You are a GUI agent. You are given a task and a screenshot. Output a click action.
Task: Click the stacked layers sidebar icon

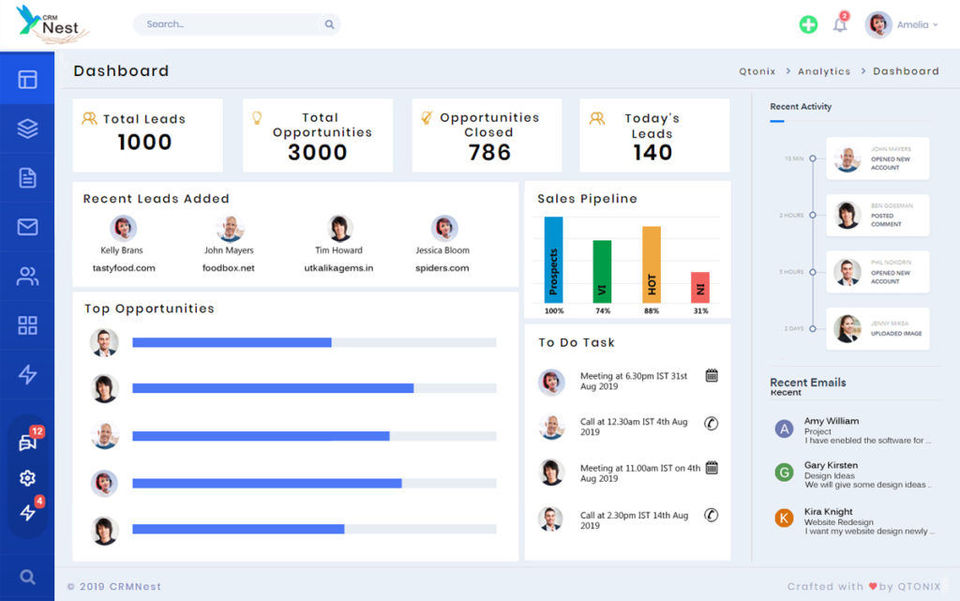(x=28, y=129)
